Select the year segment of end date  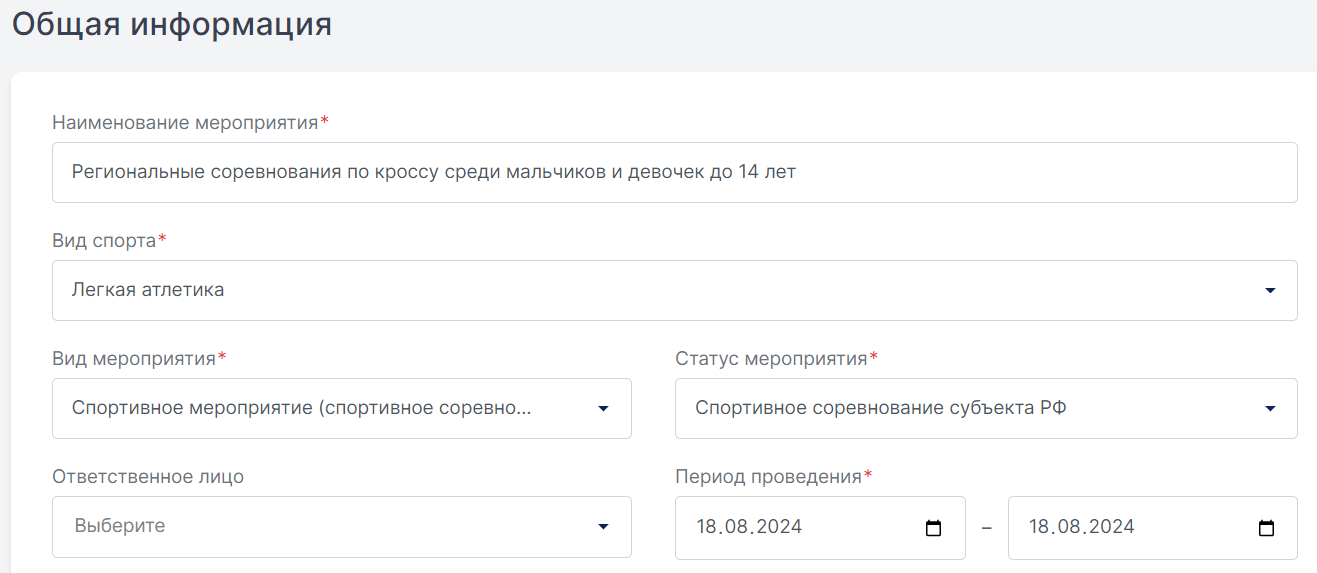click(x=1114, y=527)
